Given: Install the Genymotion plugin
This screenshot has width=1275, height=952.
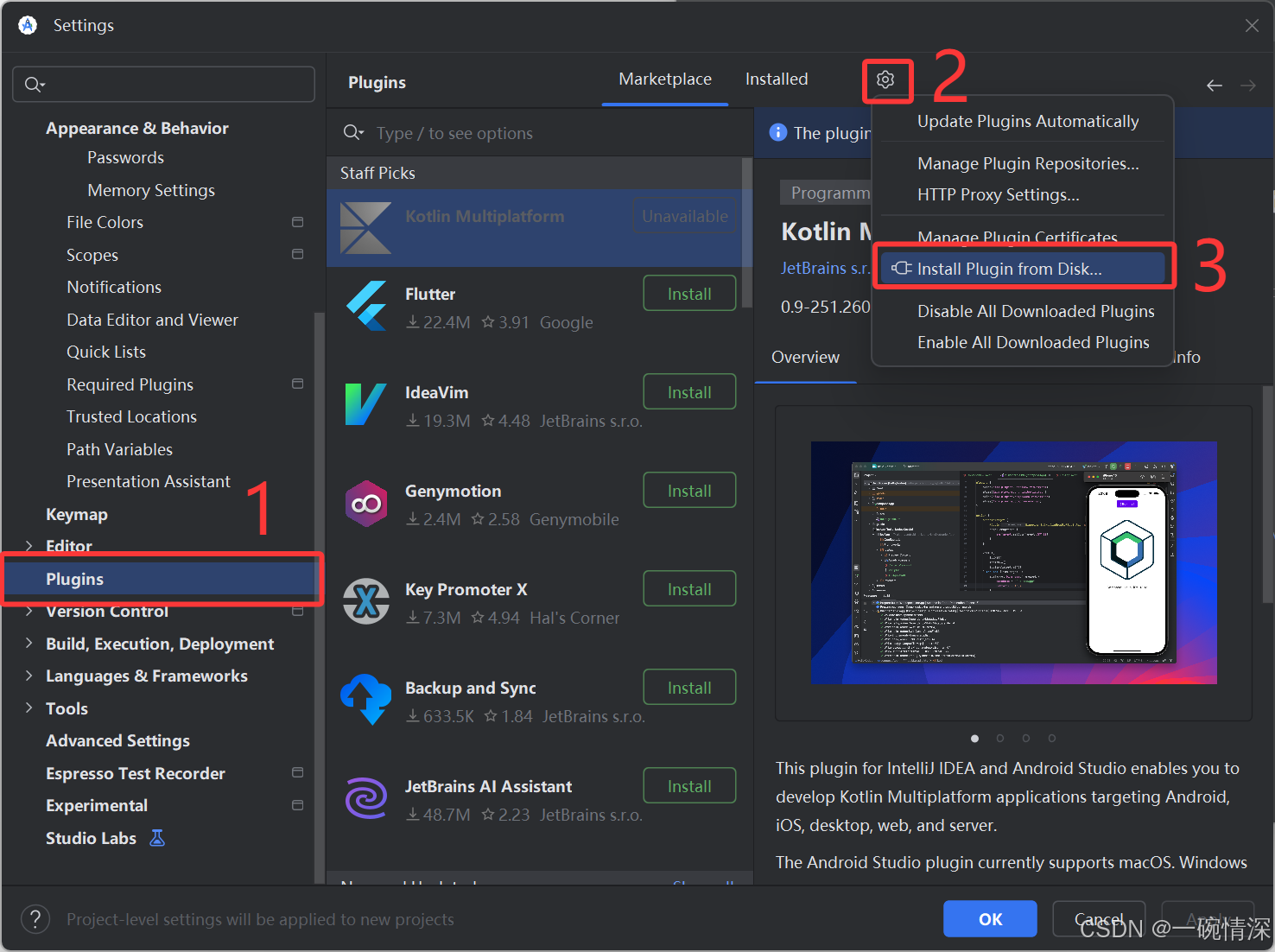Looking at the screenshot, I should (689, 491).
